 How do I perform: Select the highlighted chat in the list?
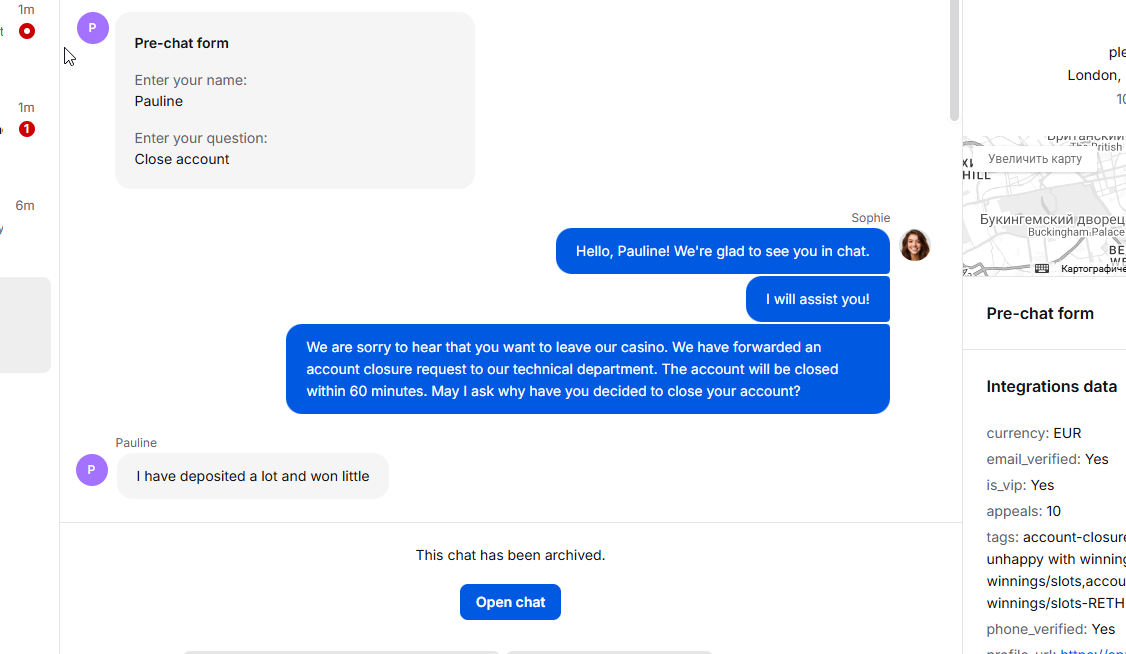pyautogui.click(x=25, y=324)
